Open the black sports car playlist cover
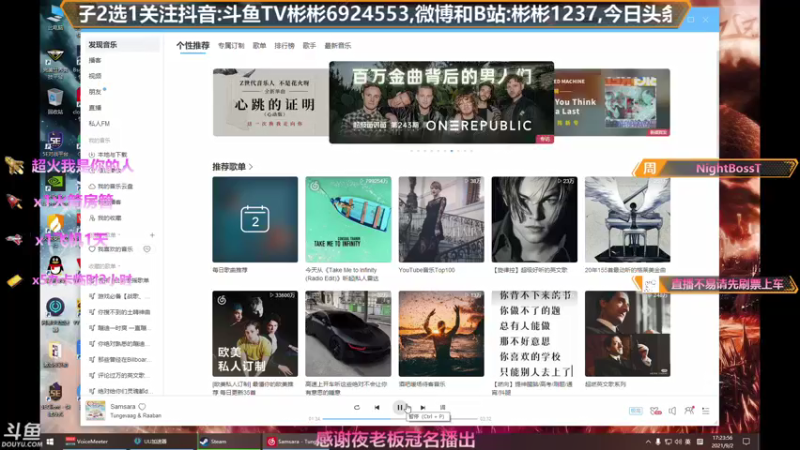Viewport: 800px width, 450px height. [x=348, y=334]
